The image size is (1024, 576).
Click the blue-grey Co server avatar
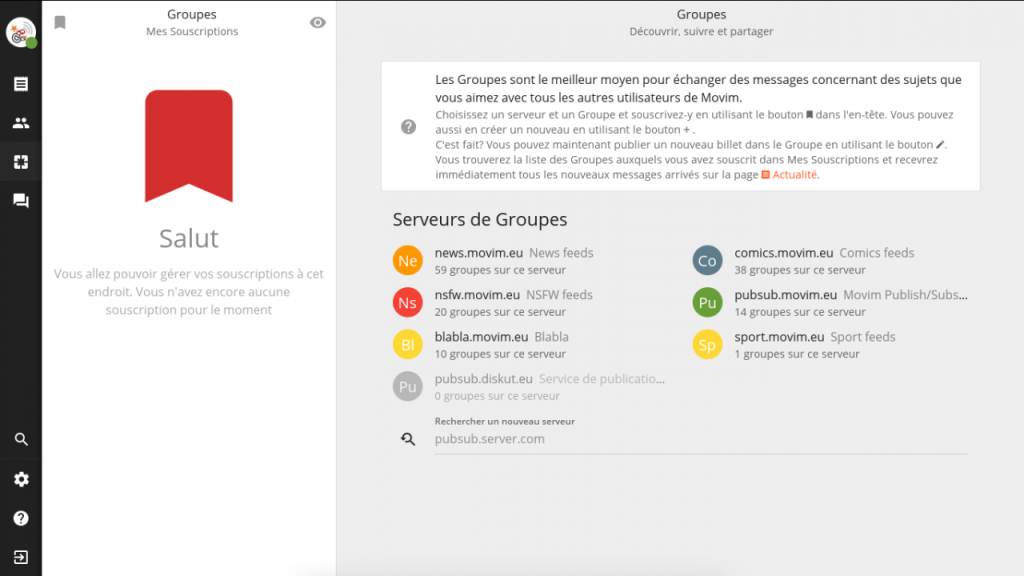707,261
